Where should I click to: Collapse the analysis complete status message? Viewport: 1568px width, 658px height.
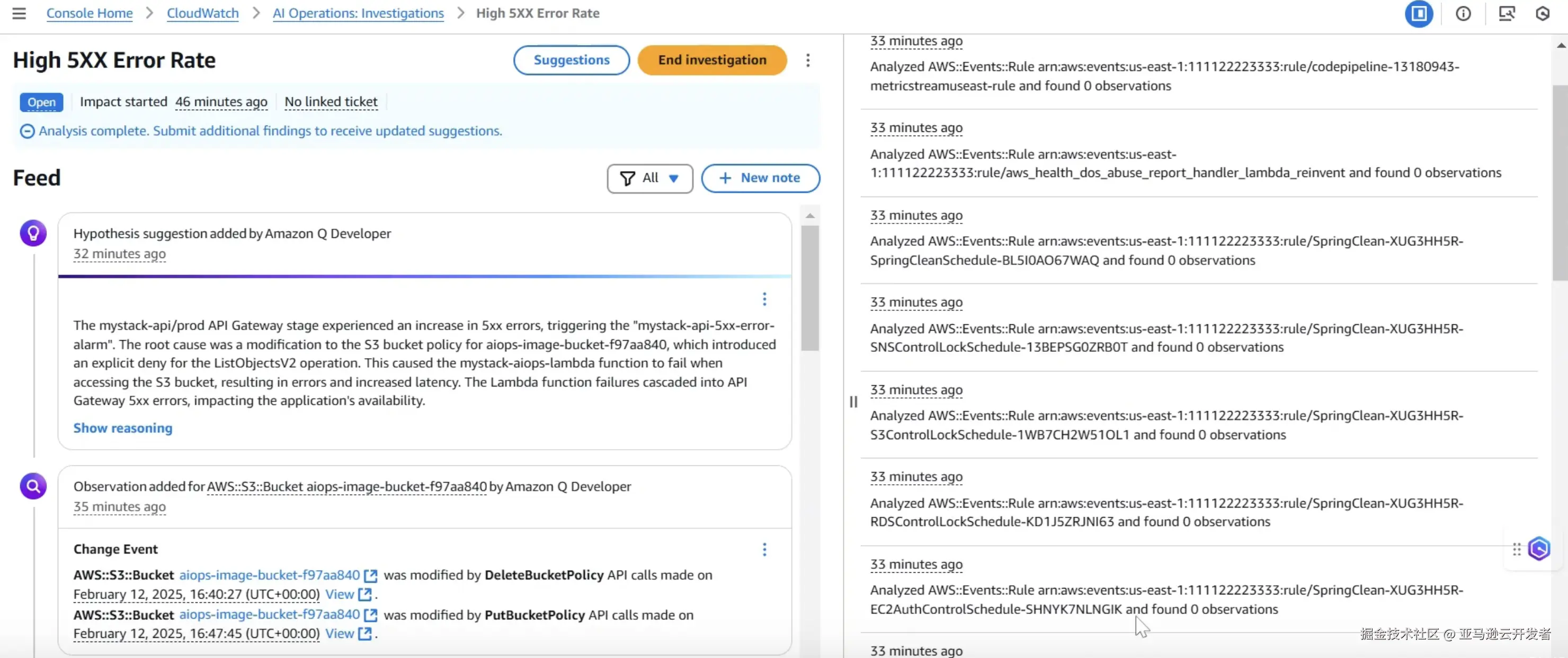pos(27,131)
